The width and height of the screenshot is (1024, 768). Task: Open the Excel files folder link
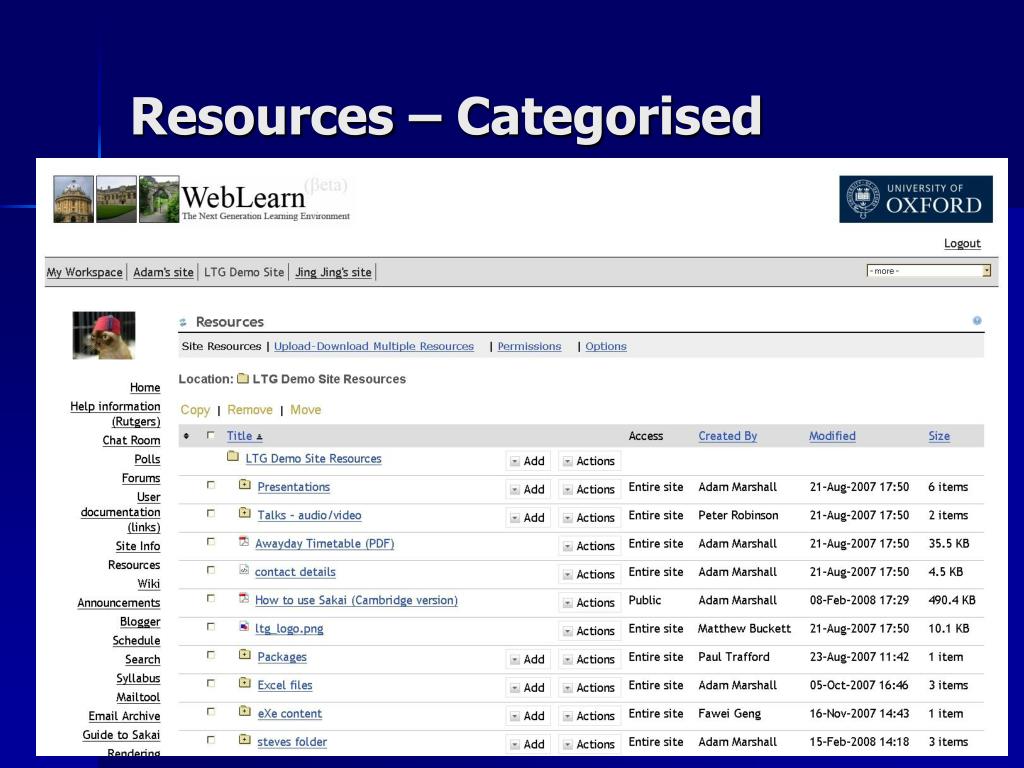click(285, 685)
